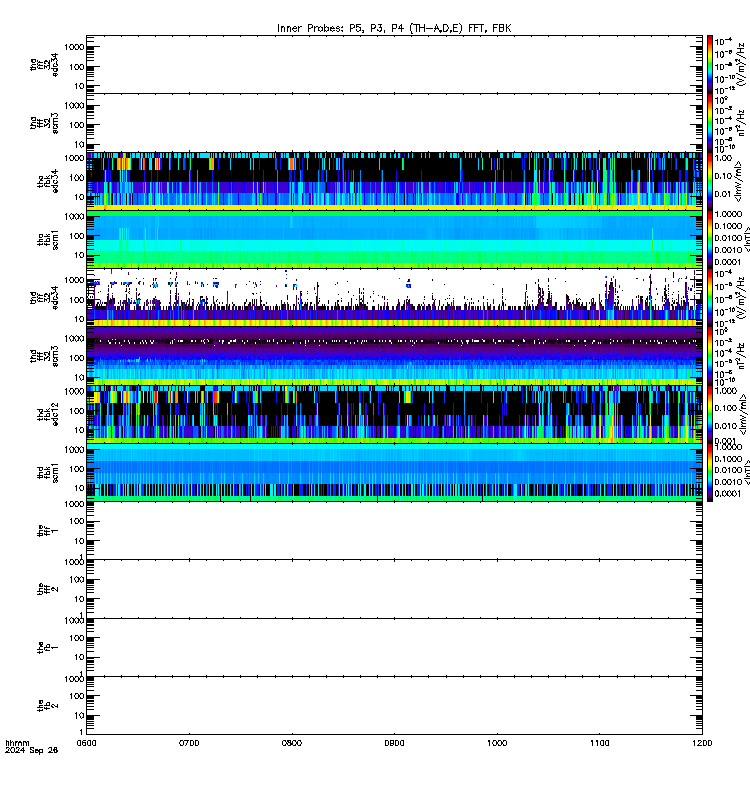Select the "tha fbk edc34" panel label
750x800 pixels.
[x=48, y=181]
